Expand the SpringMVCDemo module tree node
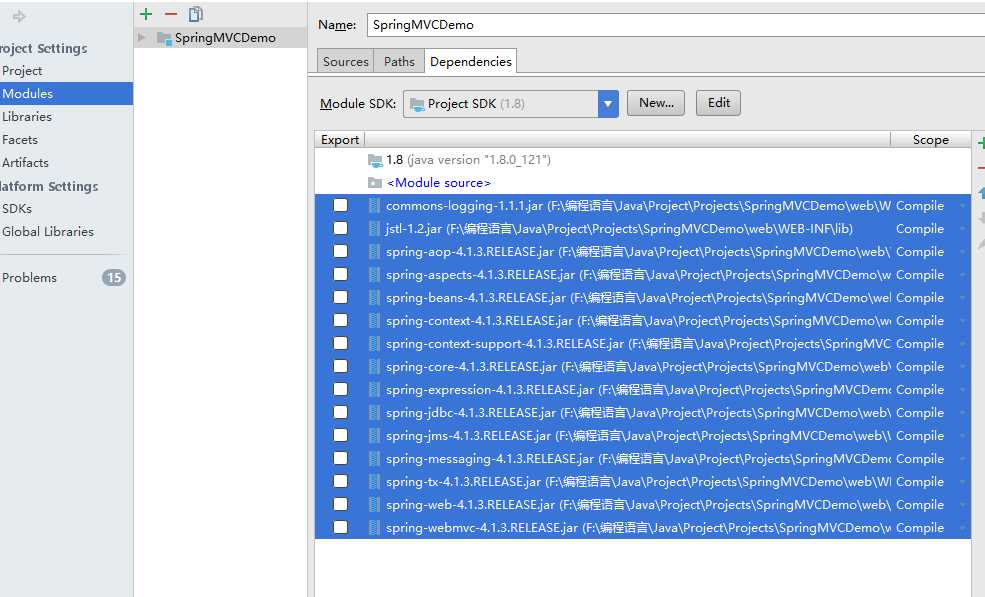The image size is (985, 597). point(142,38)
